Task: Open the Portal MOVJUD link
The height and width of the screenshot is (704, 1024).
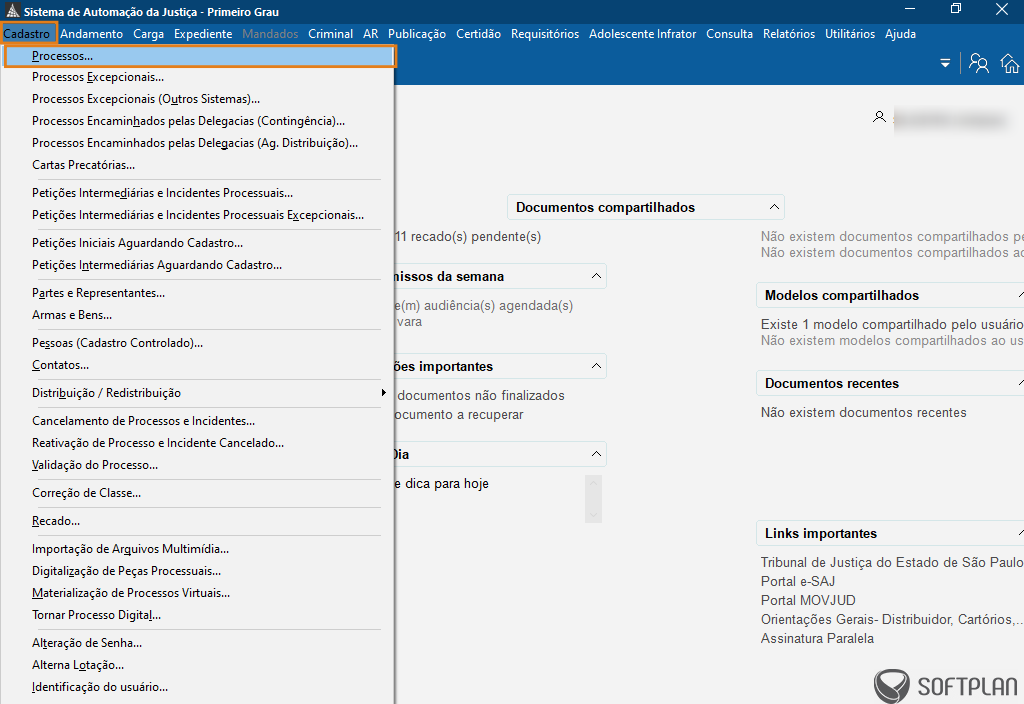Action: (808, 600)
